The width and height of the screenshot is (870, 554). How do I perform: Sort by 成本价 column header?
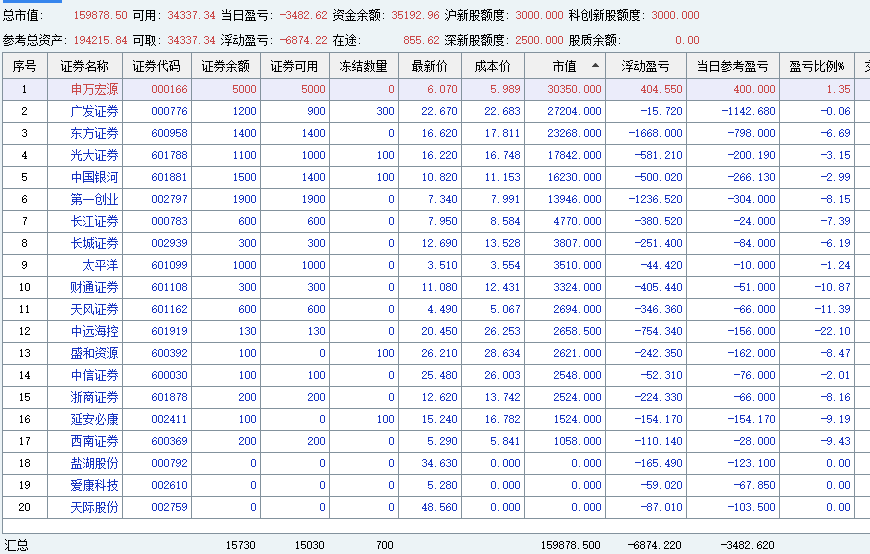pos(493,66)
